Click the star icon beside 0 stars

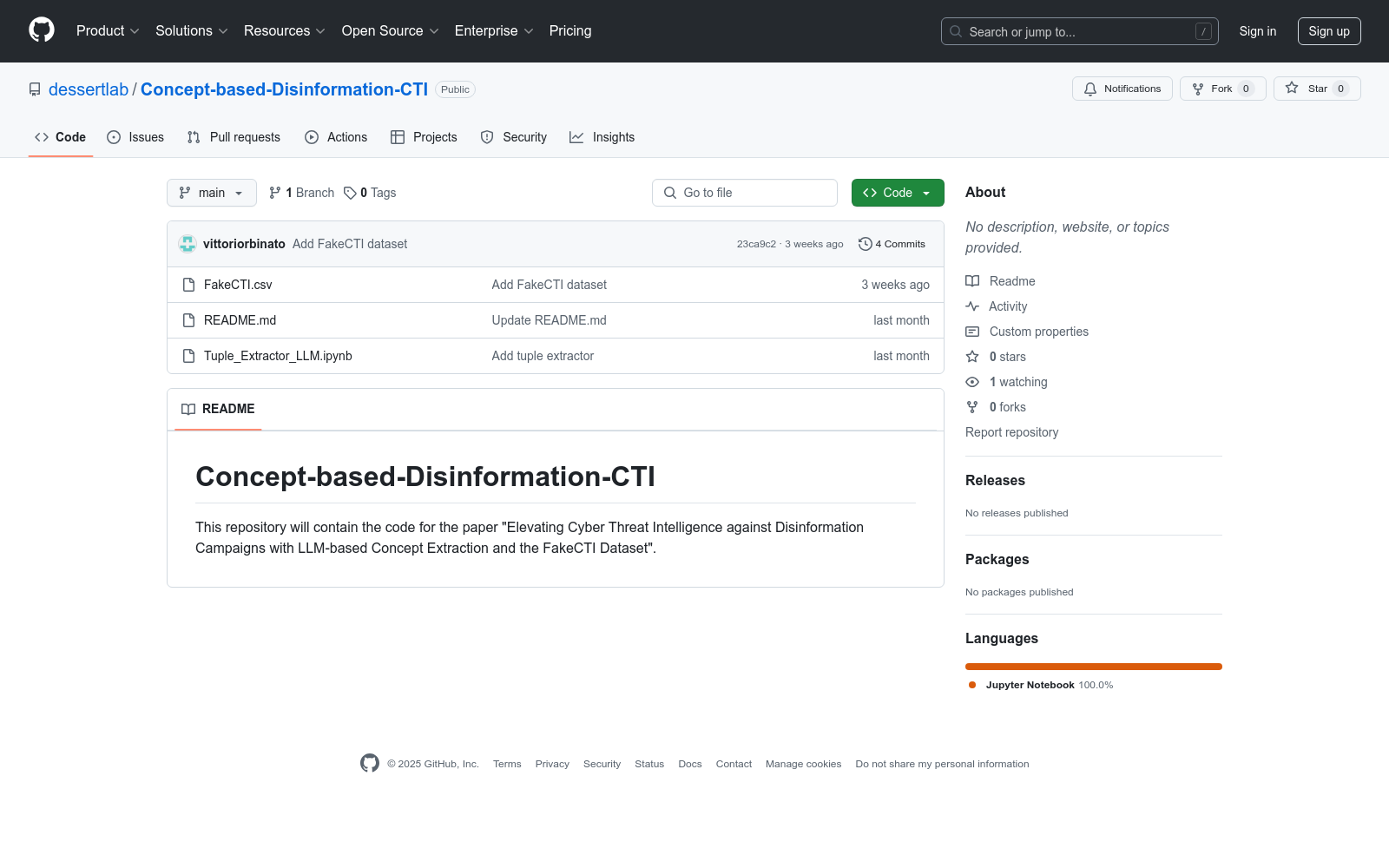point(972,357)
